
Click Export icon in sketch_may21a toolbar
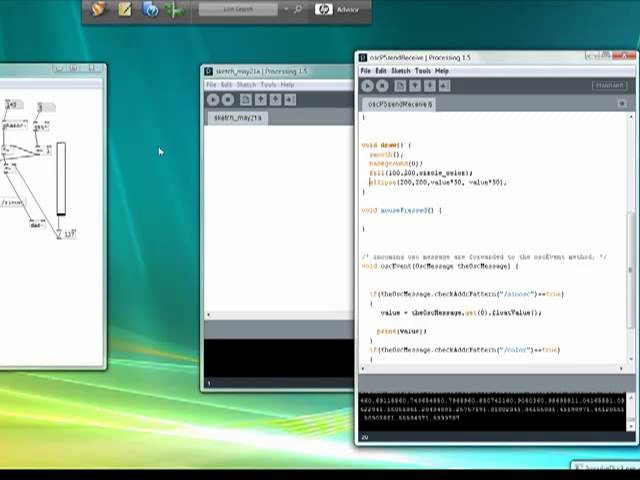(290, 100)
